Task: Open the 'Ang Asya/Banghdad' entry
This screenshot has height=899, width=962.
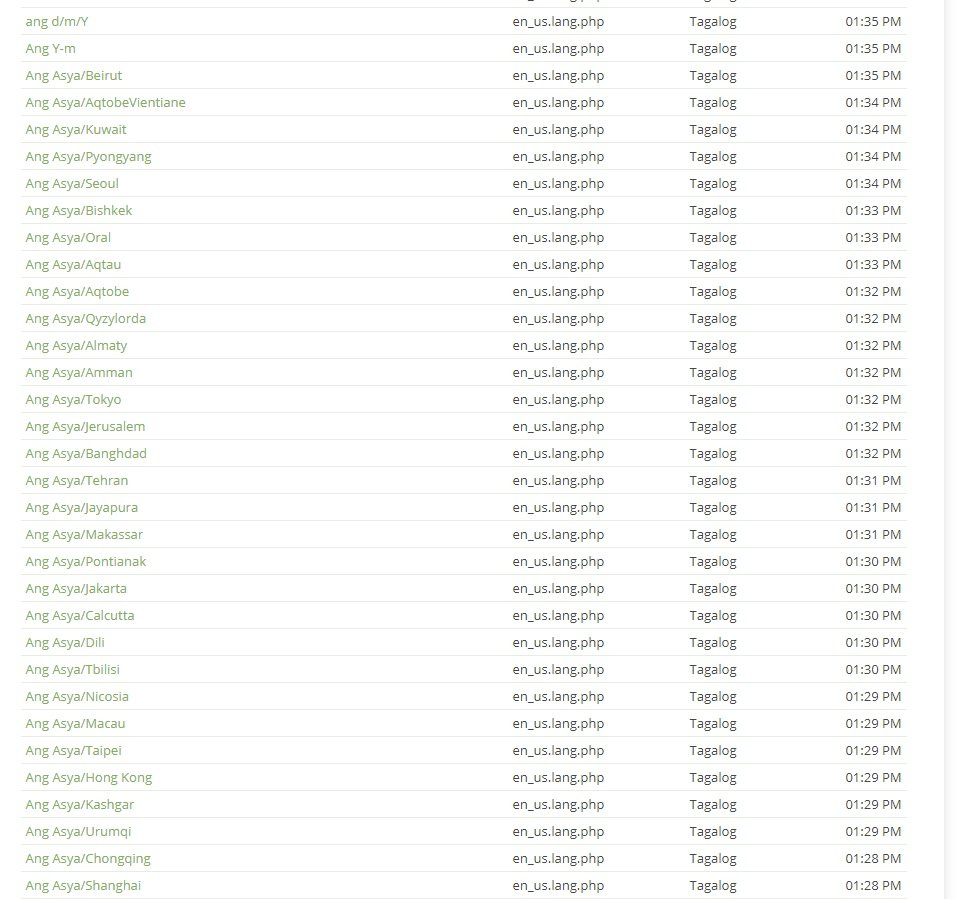Action: [86, 453]
